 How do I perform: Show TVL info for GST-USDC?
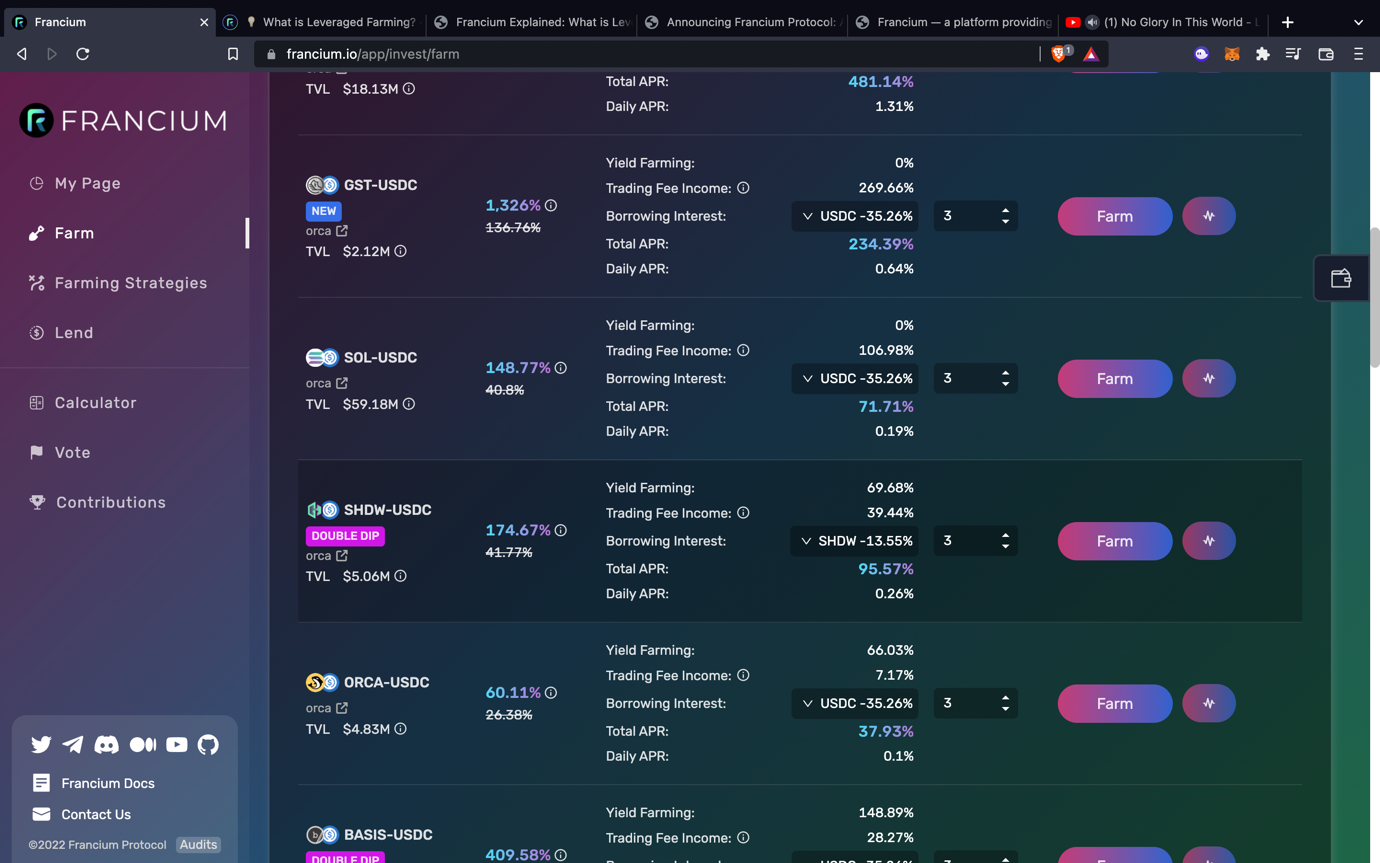click(x=400, y=251)
